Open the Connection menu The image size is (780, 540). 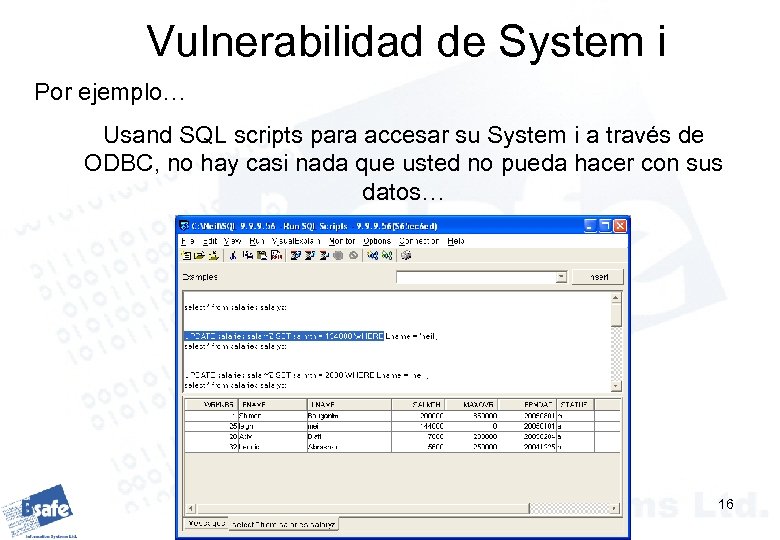coord(419,241)
